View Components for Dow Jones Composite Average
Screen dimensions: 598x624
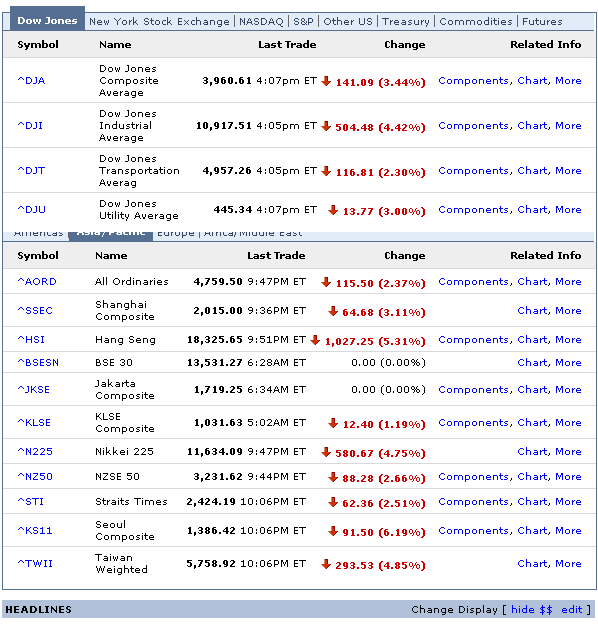point(473,81)
